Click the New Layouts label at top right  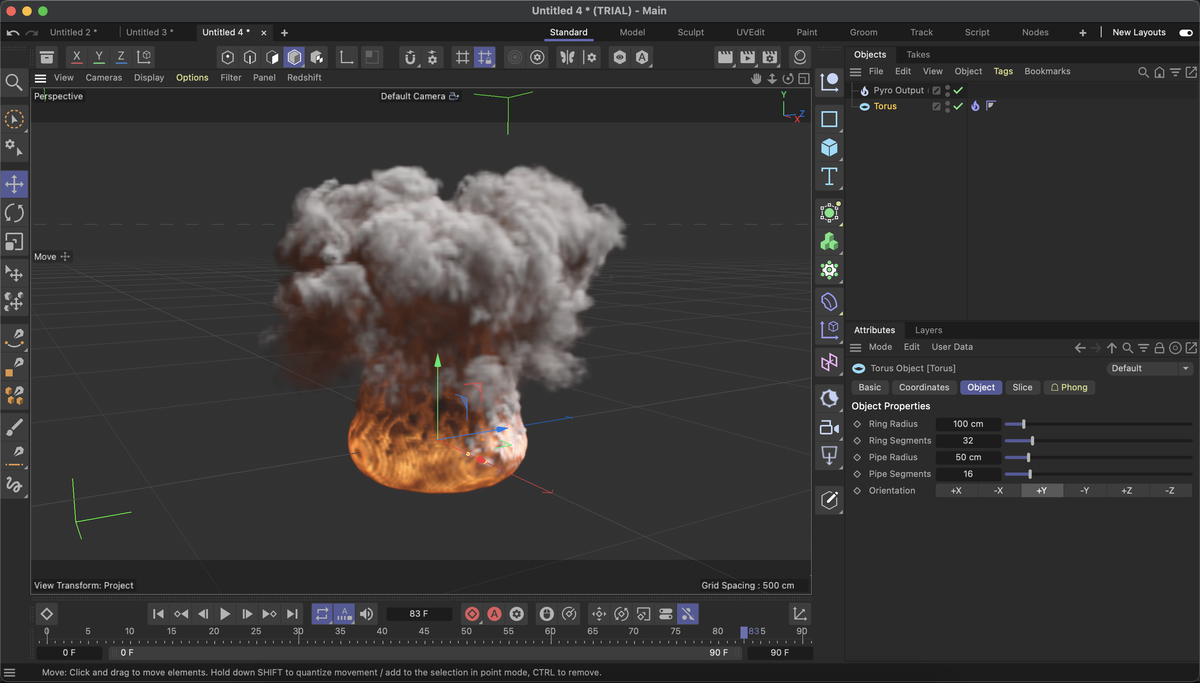tap(1139, 31)
